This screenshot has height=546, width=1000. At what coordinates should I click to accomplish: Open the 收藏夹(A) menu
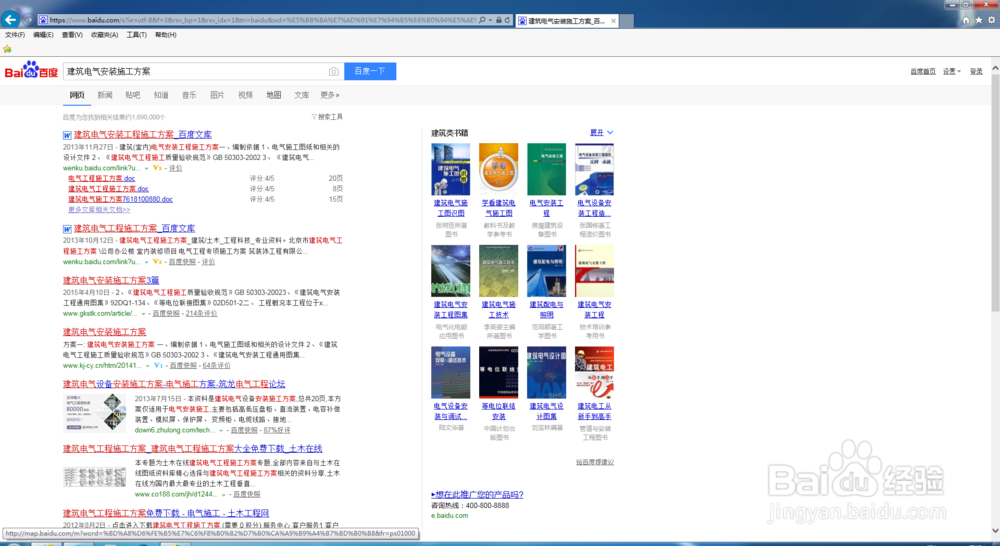[105, 35]
